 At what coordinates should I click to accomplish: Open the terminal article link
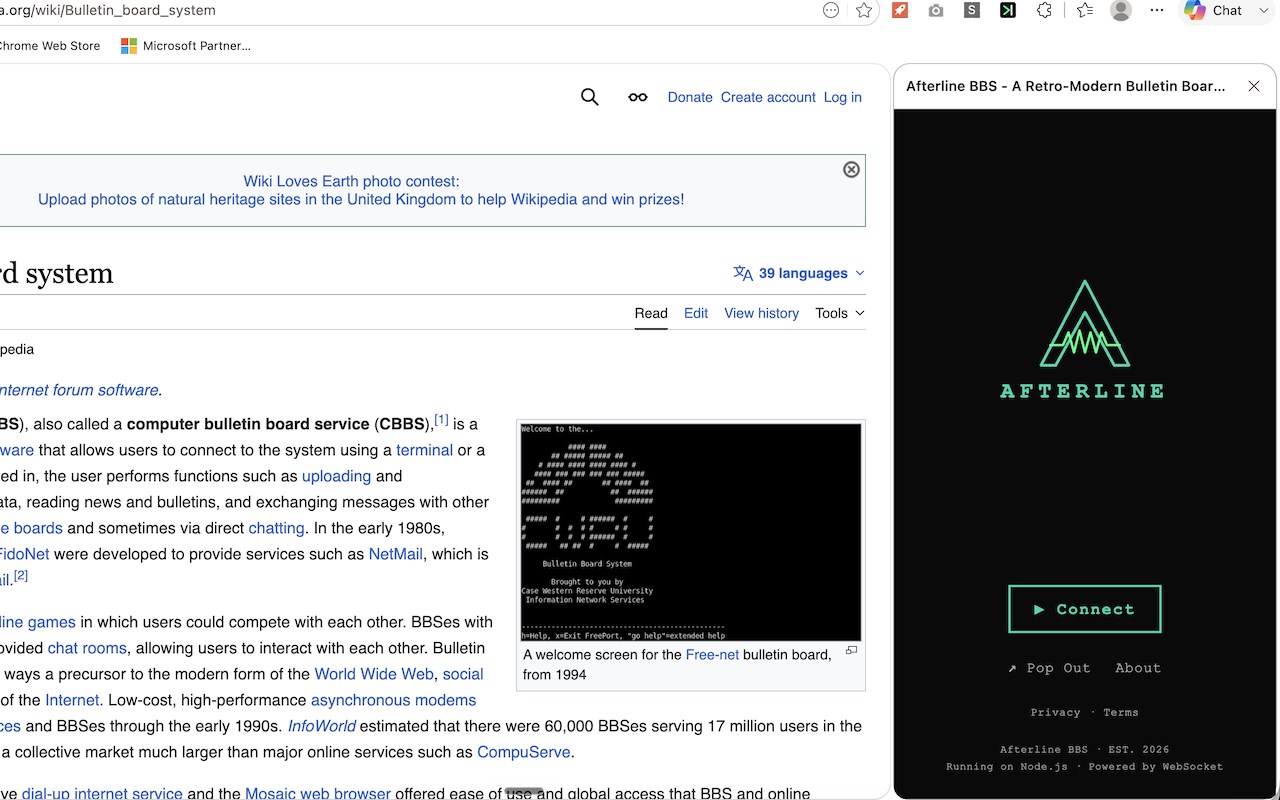point(424,450)
